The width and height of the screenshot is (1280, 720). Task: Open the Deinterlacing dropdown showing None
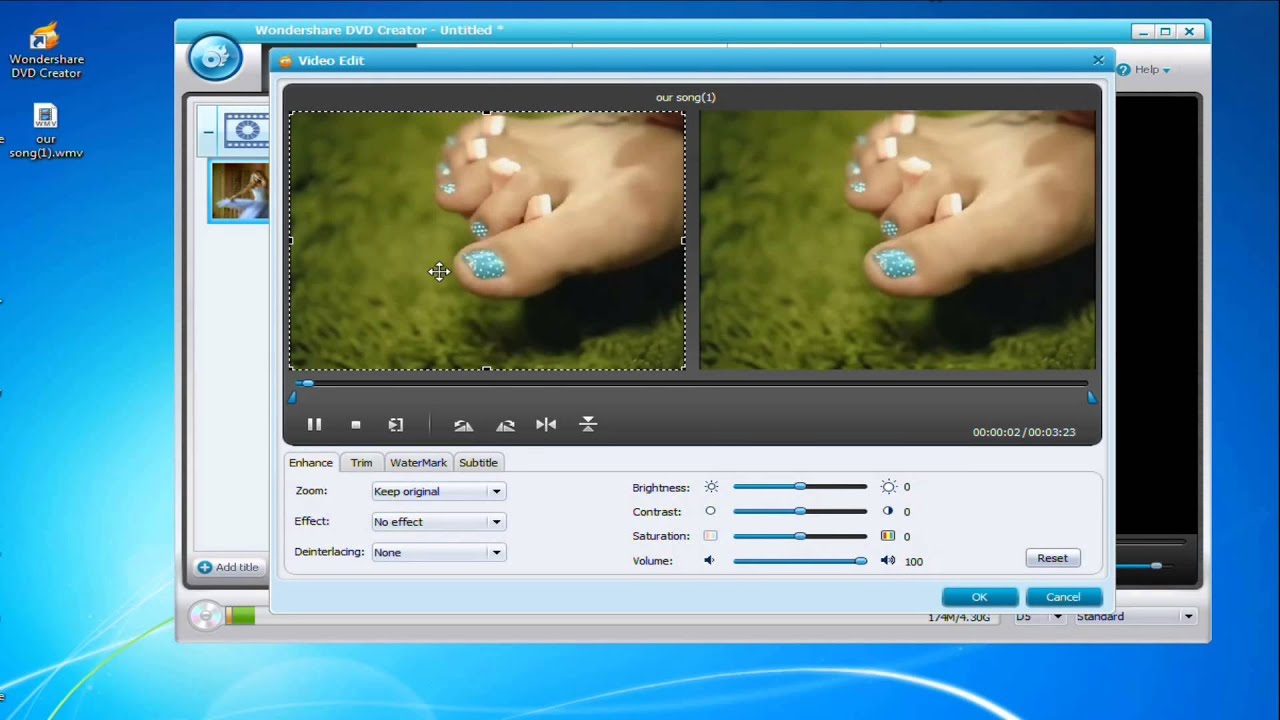coord(438,552)
